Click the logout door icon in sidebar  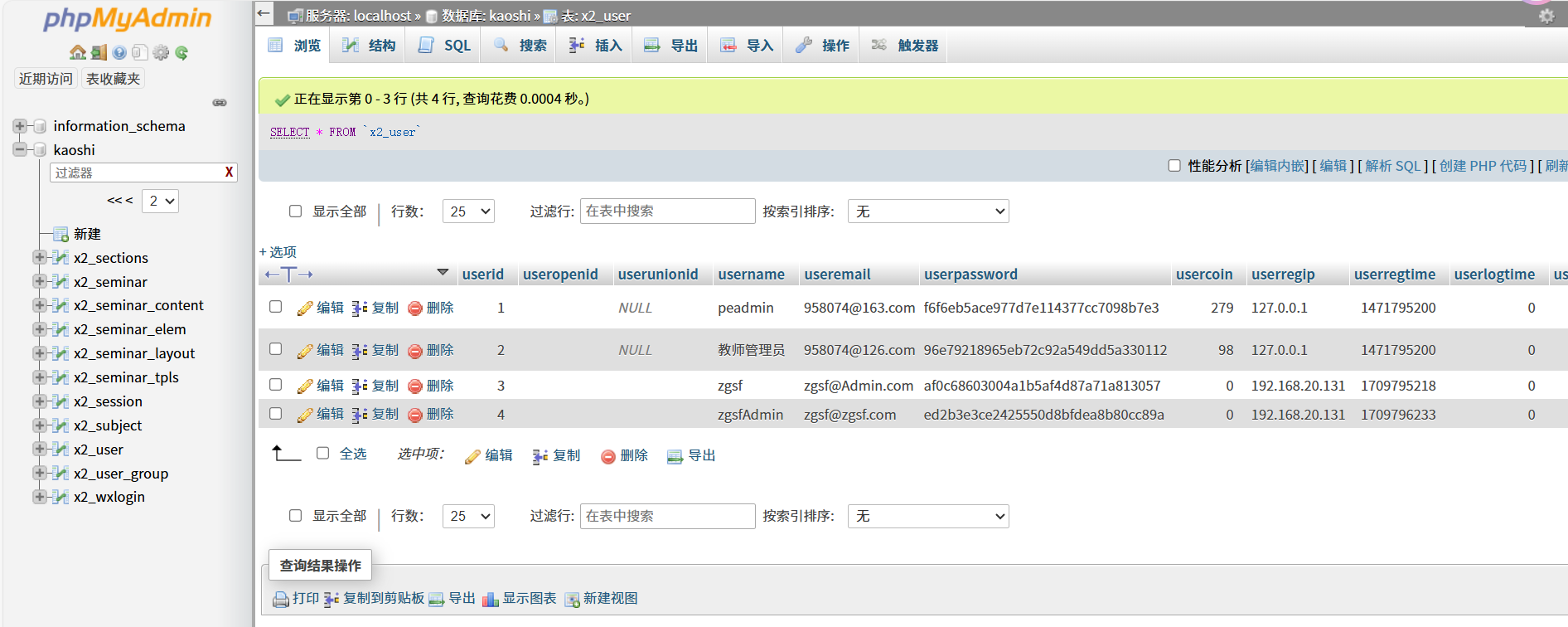click(x=99, y=52)
